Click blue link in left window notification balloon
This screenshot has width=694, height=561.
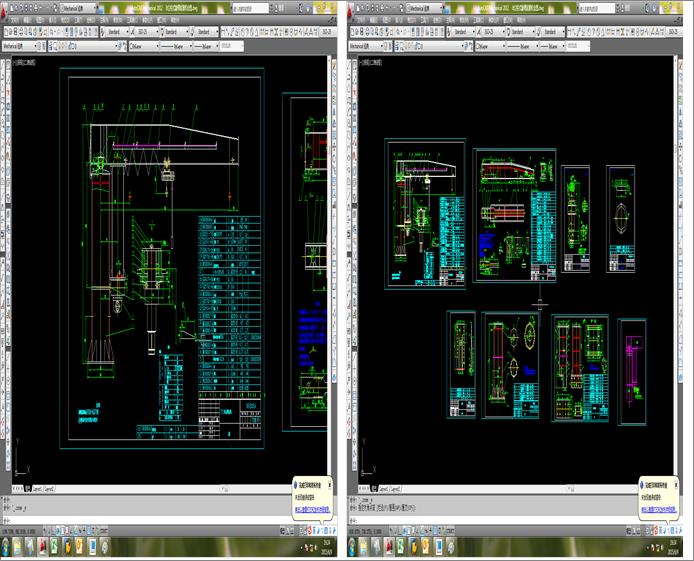(x=312, y=510)
